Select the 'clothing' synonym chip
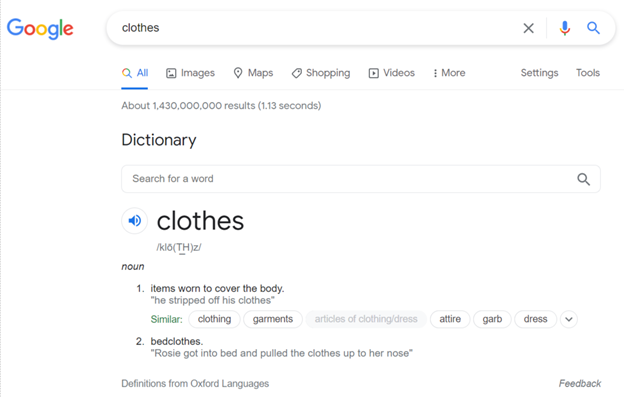The width and height of the screenshot is (624, 397). tap(214, 319)
